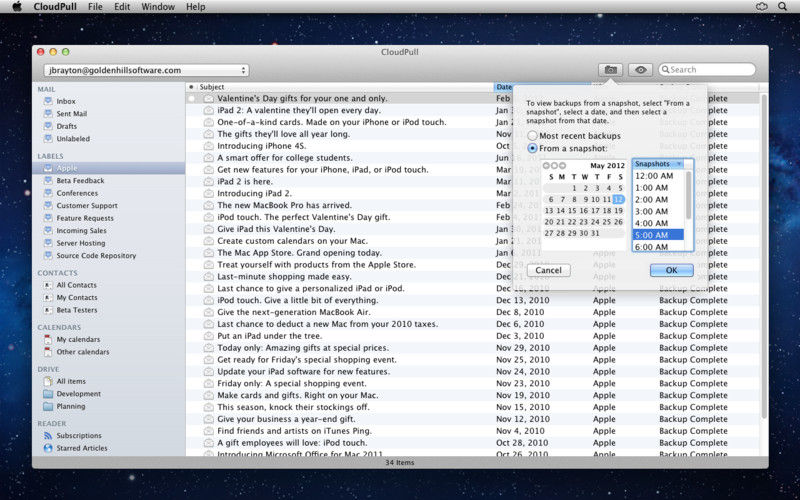Open the Development folder icon
Viewport: 800px width, 500px height.
pyautogui.click(x=48, y=394)
